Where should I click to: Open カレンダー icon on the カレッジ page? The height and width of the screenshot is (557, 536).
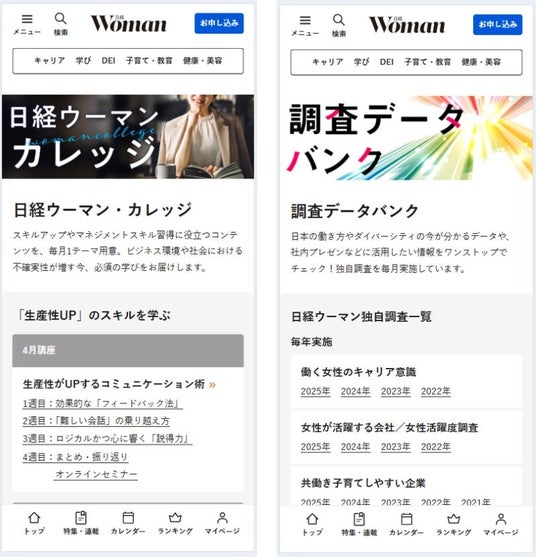(x=128, y=523)
